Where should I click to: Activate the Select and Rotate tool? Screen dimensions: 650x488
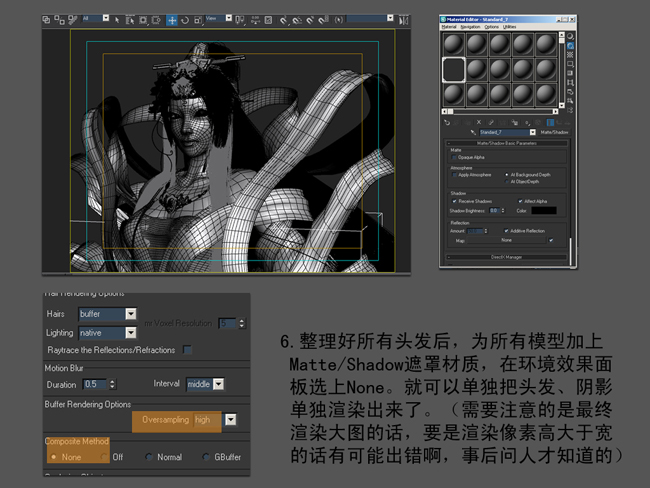tap(184, 20)
